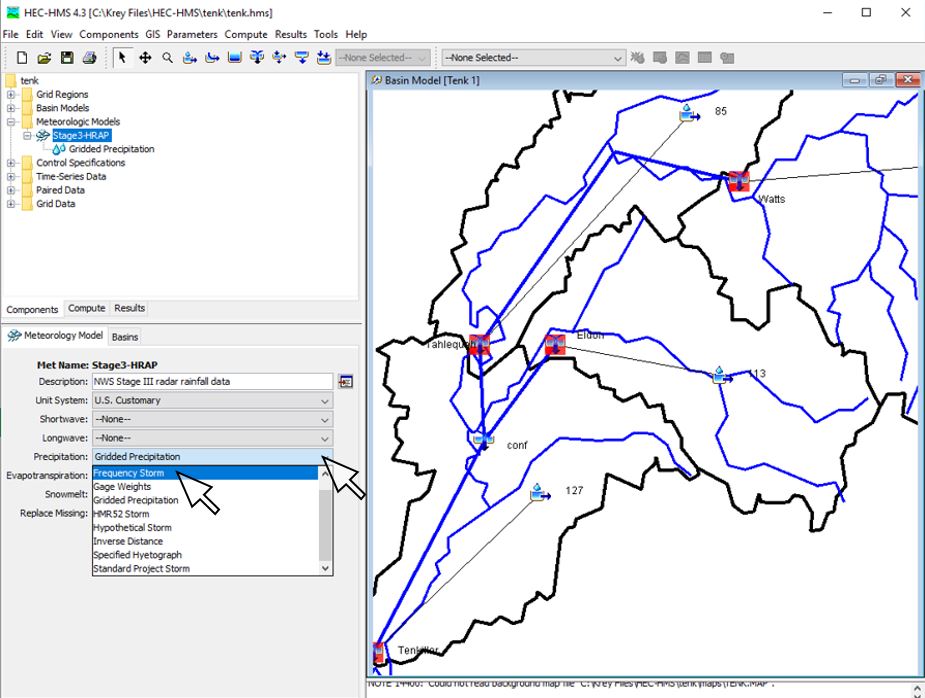925x698 pixels.
Task: Choose Inverse Distance from the list
Action: pyautogui.click(x=205, y=541)
